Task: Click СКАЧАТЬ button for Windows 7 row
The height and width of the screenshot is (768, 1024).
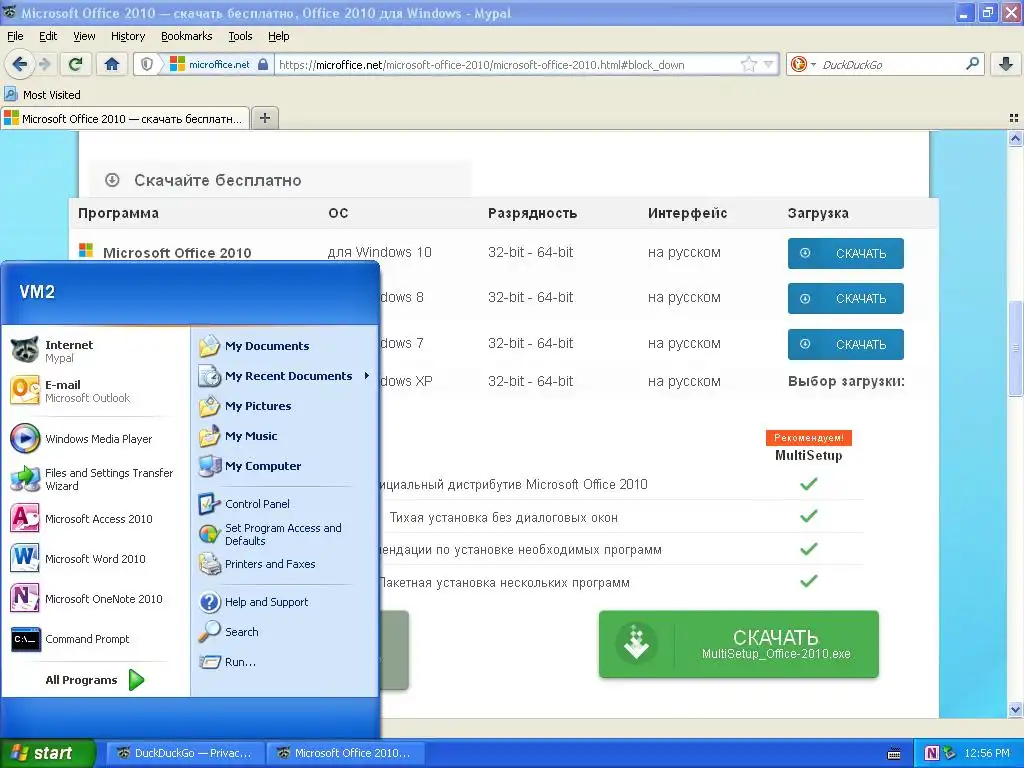Action: [845, 344]
